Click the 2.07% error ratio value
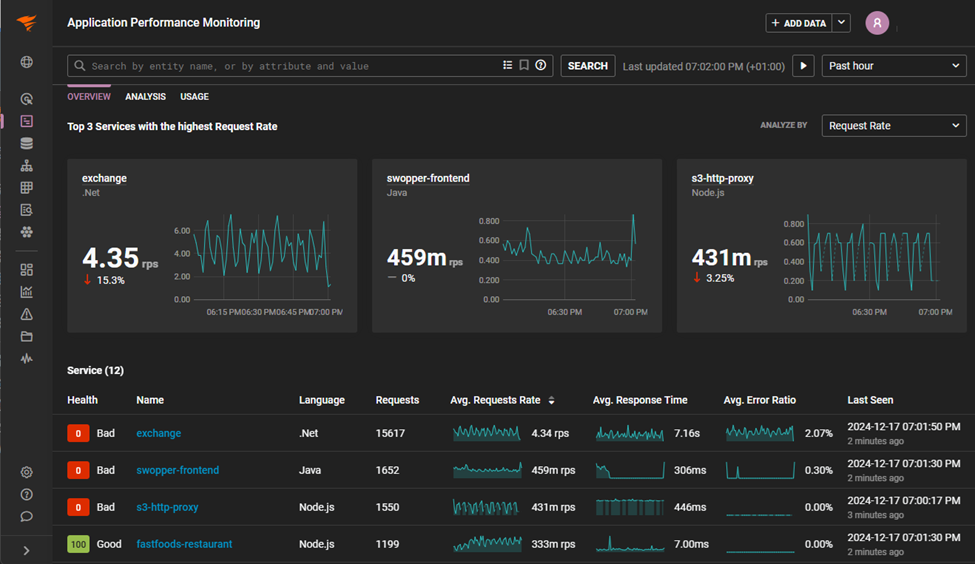The image size is (975, 564). point(818,433)
